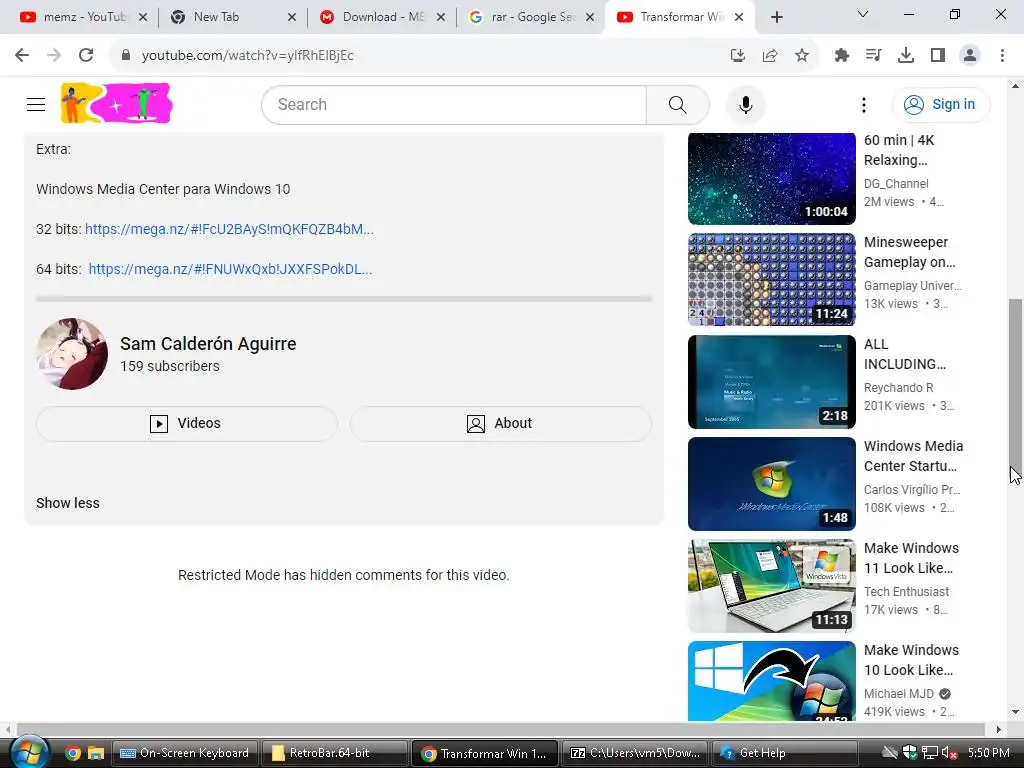The width and height of the screenshot is (1024, 768).
Task: Open Sam Calderón Aguirre channel name
Action: pos(208,344)
